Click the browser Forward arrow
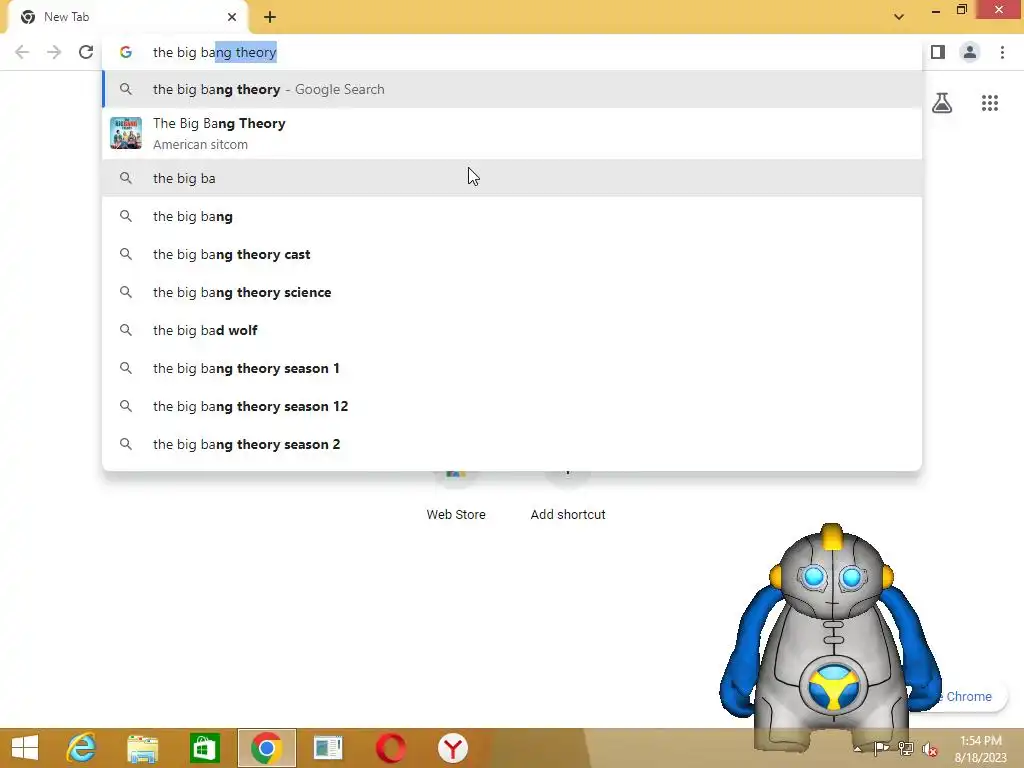1024x768 pixels. 54,52
